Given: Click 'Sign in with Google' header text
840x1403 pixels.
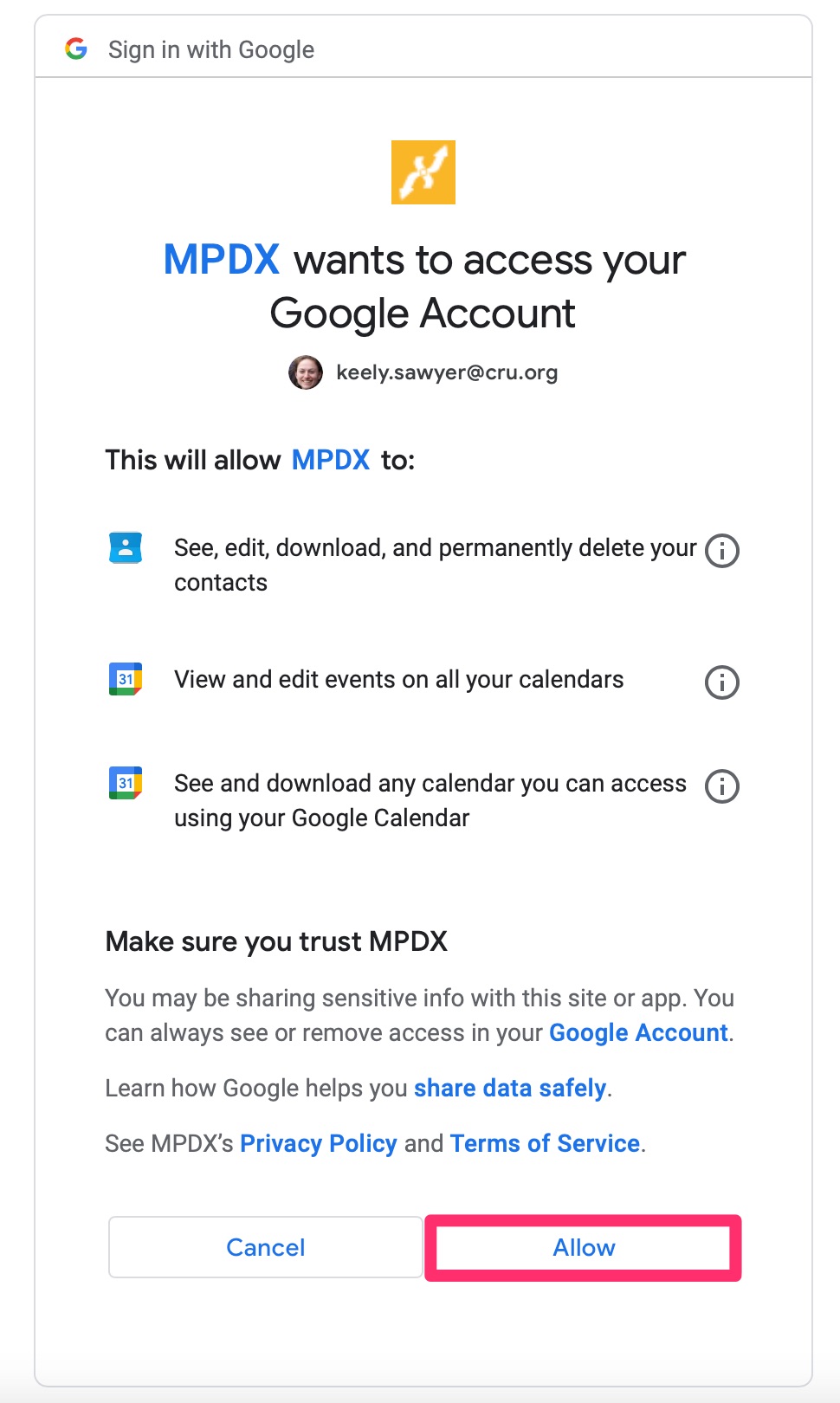Looking at the screenshot, I should (x=211, y=50).
